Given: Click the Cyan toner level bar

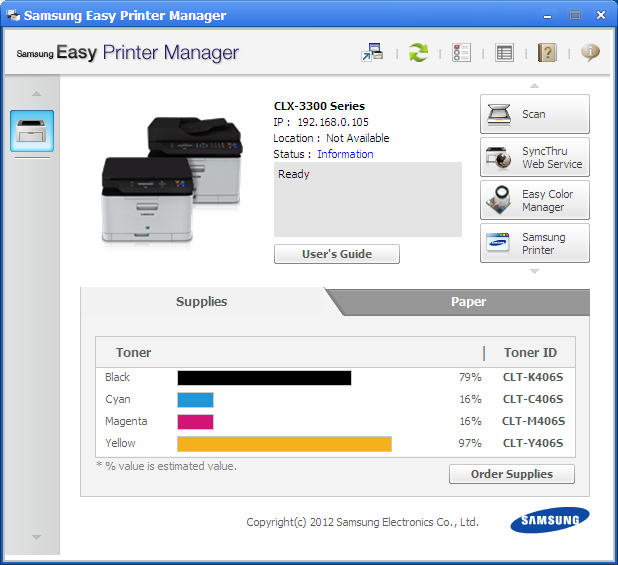Looking at the screenshot, I should click(195, 400).
